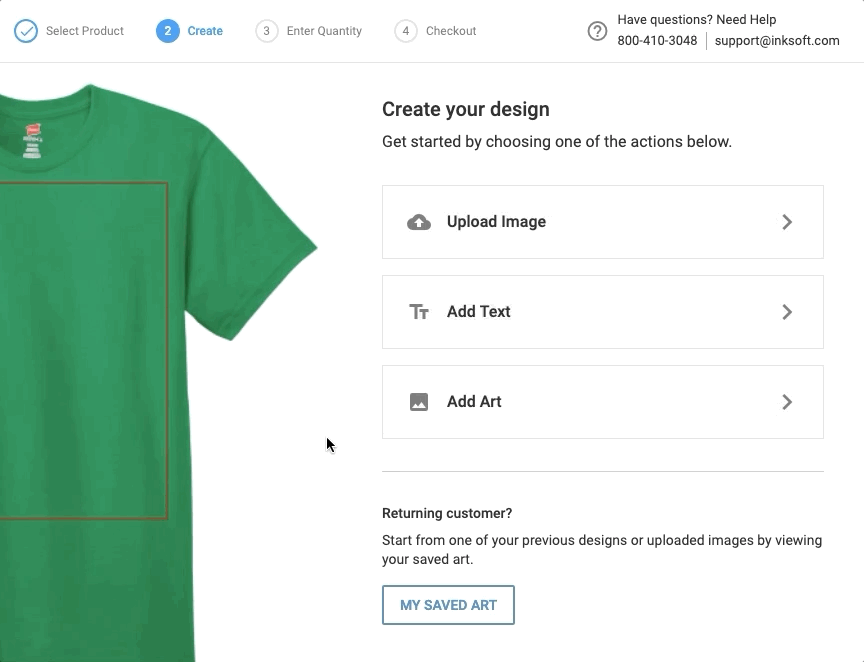Click the Select Product checkmark icon
Viewport: 864px width, 662px height.
26,31
